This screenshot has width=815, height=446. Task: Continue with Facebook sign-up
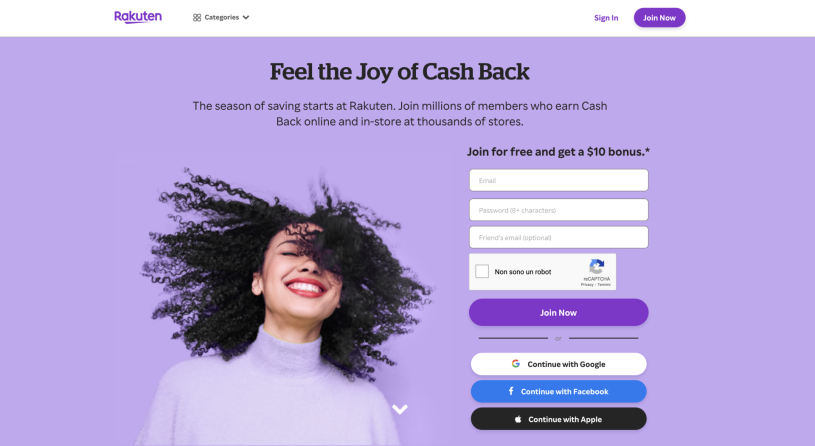click(558, 391)
